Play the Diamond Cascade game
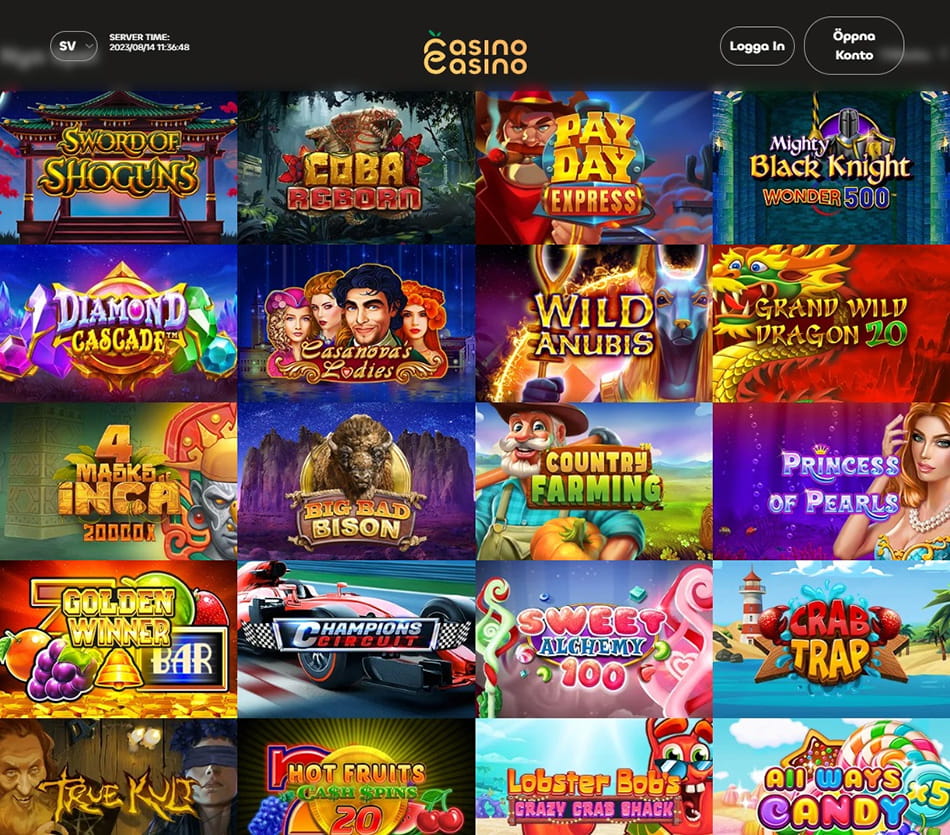The width and height of the screenshot is (950, 835). tap(118, 323)
